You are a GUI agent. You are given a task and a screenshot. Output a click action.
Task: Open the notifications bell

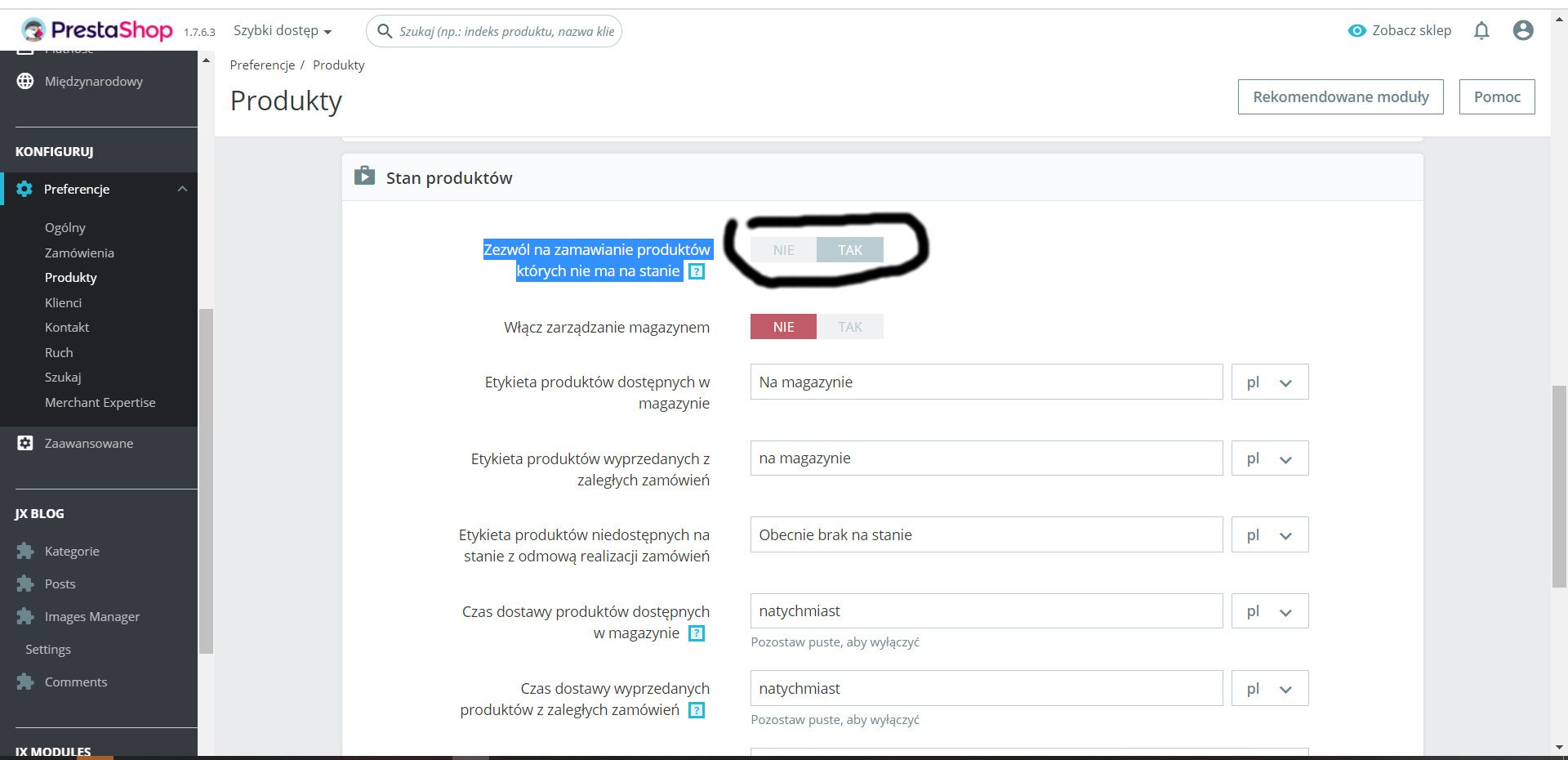[x=1481, y=31]
